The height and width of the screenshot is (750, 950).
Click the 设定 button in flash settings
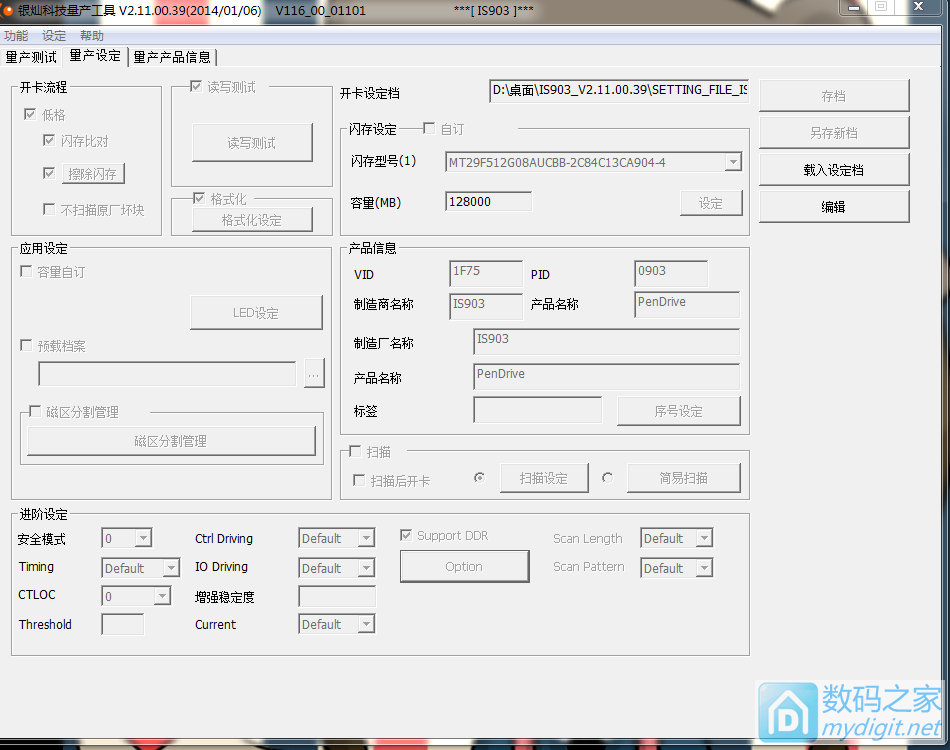(x=711, y=204)
